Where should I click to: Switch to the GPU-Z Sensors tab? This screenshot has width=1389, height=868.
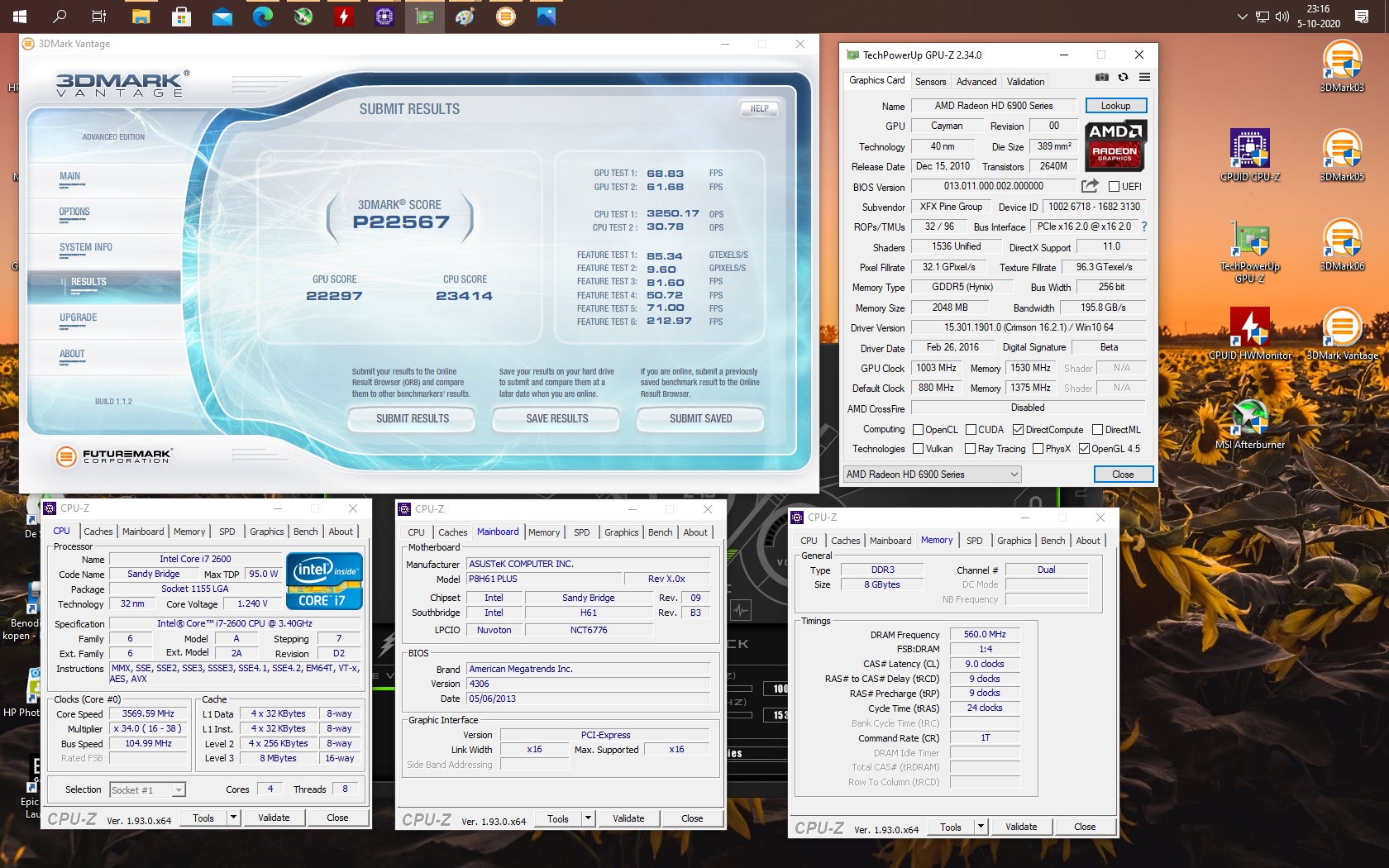(x=930, y=82)
